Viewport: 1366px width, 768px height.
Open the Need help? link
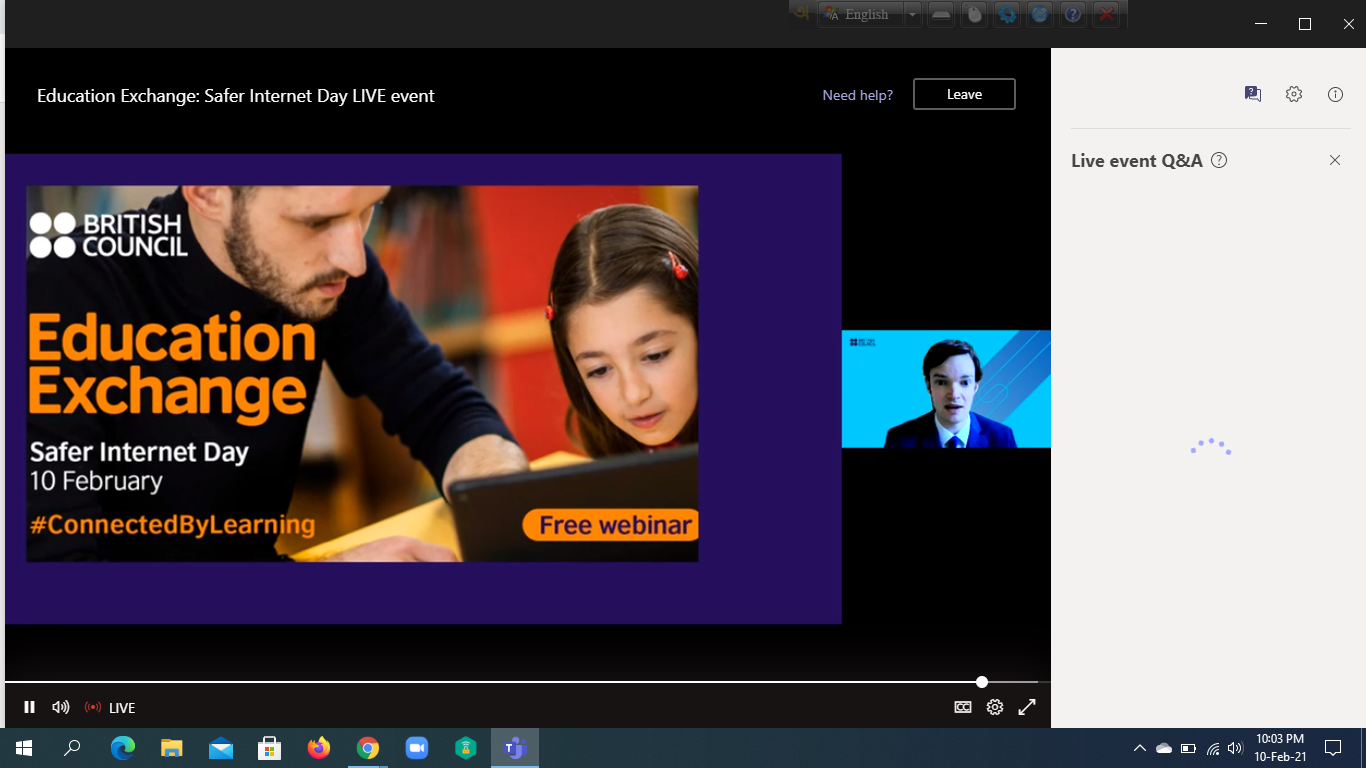pyautogui.click(x=858, y=95)
